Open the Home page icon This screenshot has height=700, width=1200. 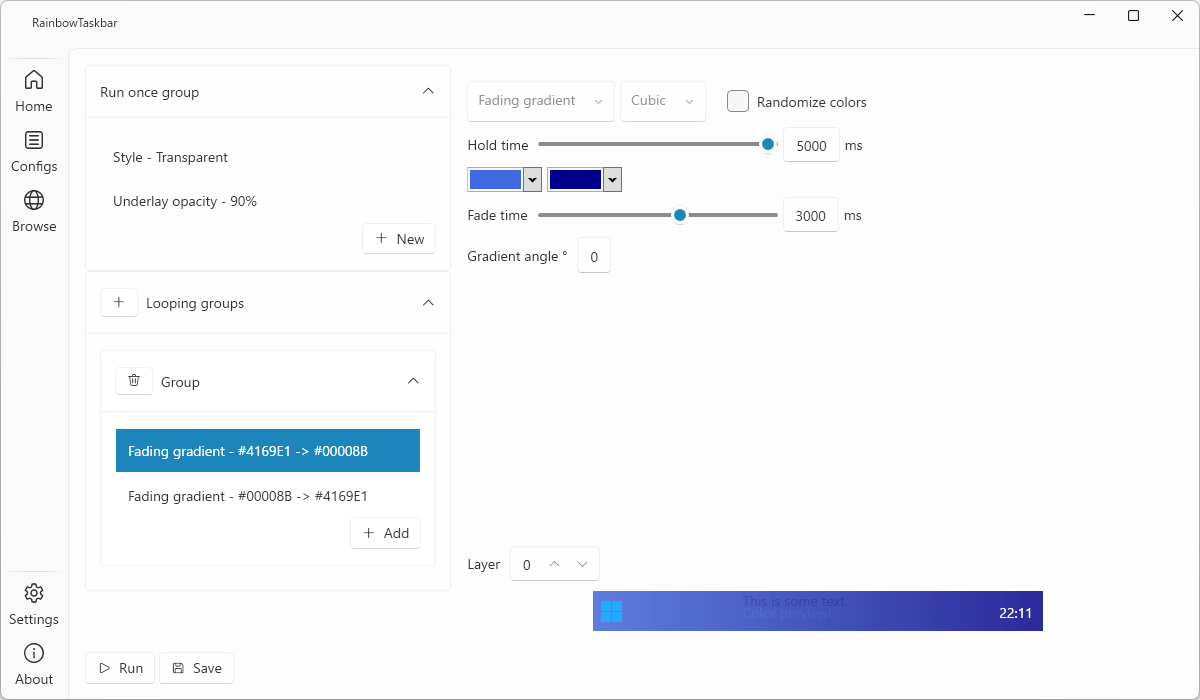[34, 80]
